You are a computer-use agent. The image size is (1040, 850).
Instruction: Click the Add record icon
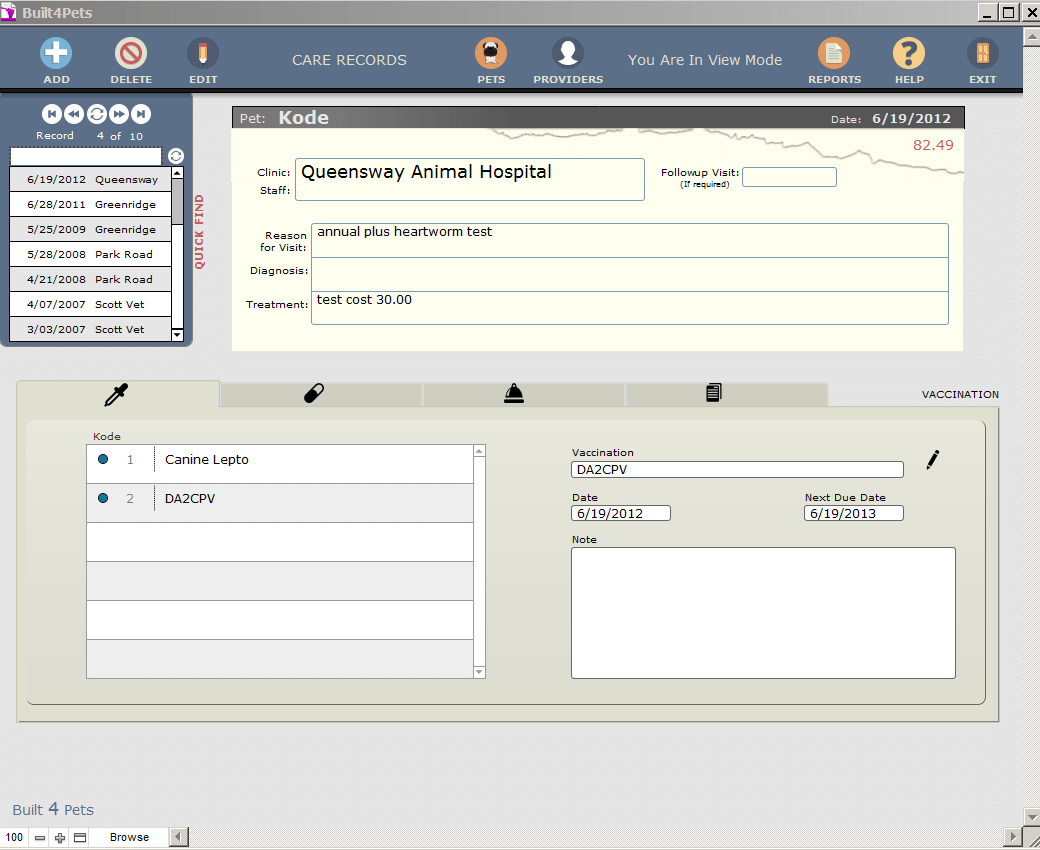pos(56,54)
